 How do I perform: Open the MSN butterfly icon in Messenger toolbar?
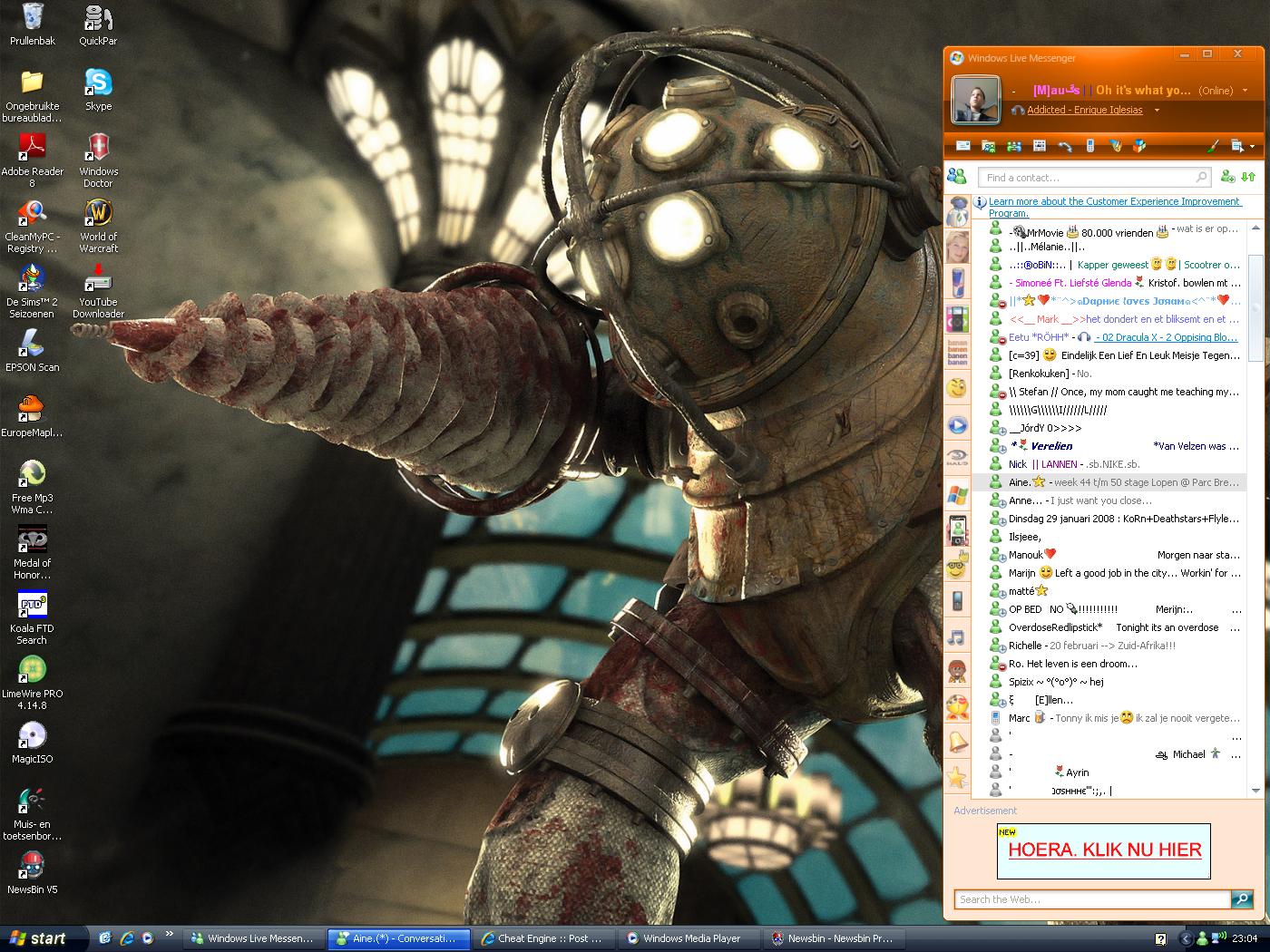tap(1115, 146)
